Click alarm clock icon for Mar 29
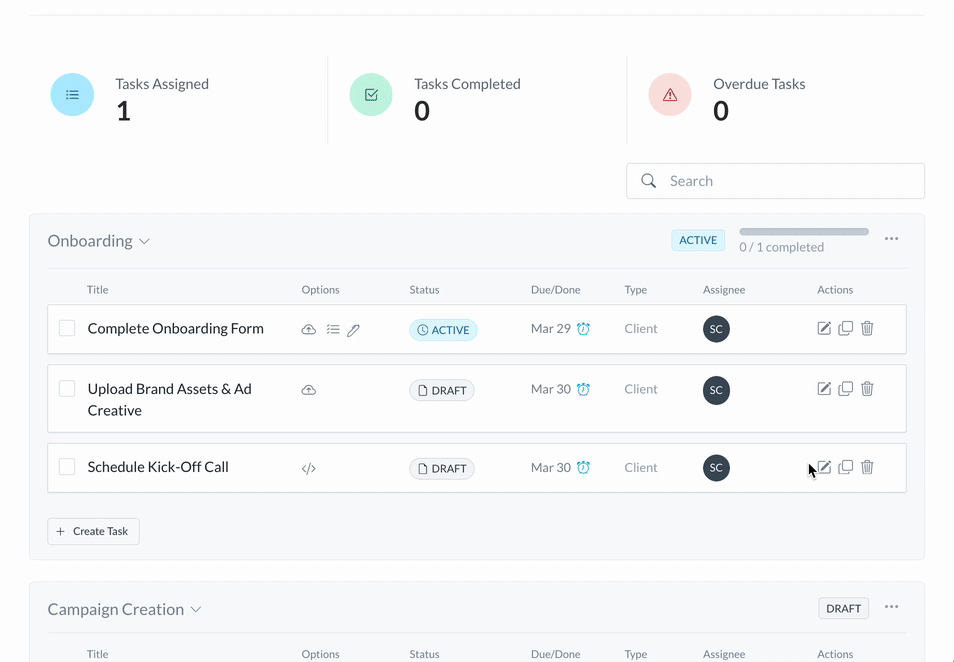954x662 pixels. 584,329
